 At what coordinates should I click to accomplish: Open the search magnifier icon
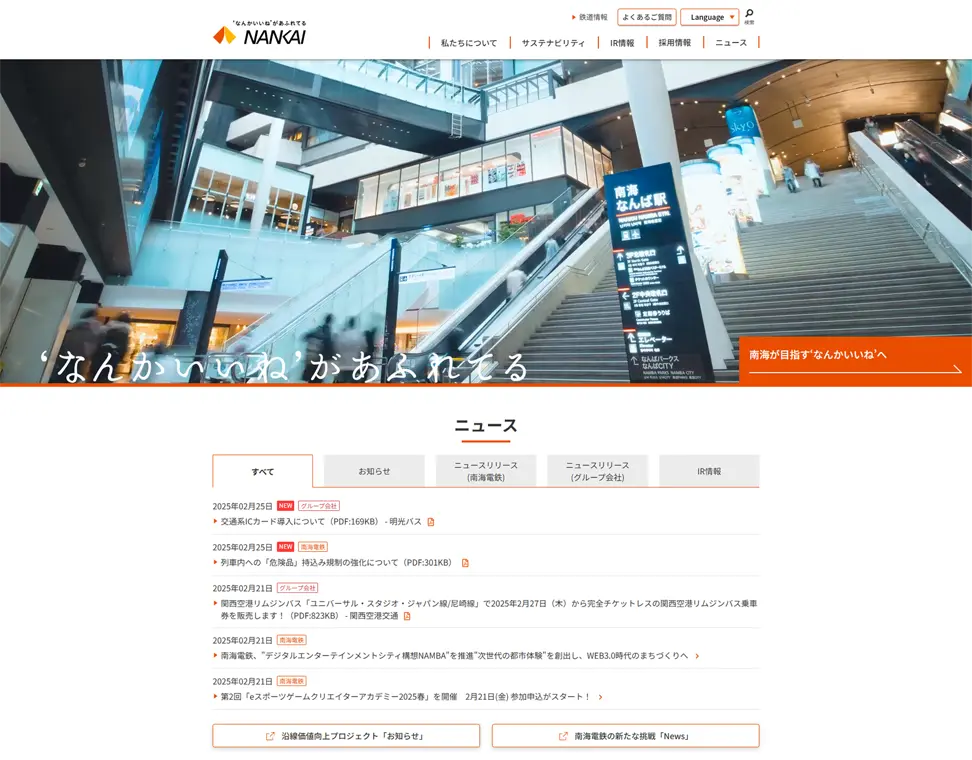tap(749, 16)
